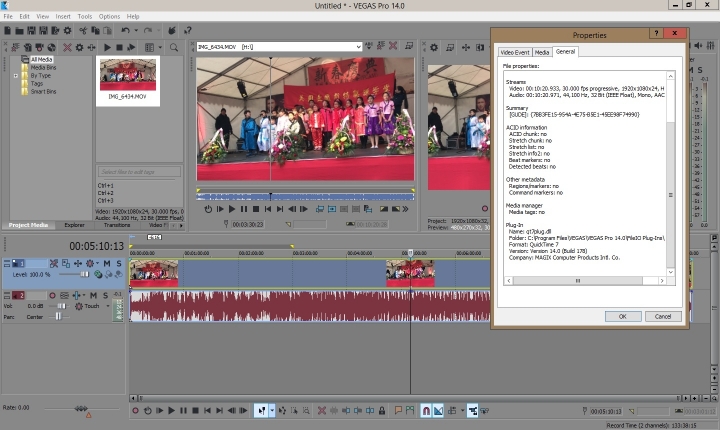
Task: Start recording from the timeline transport
Action: point(135,411)
